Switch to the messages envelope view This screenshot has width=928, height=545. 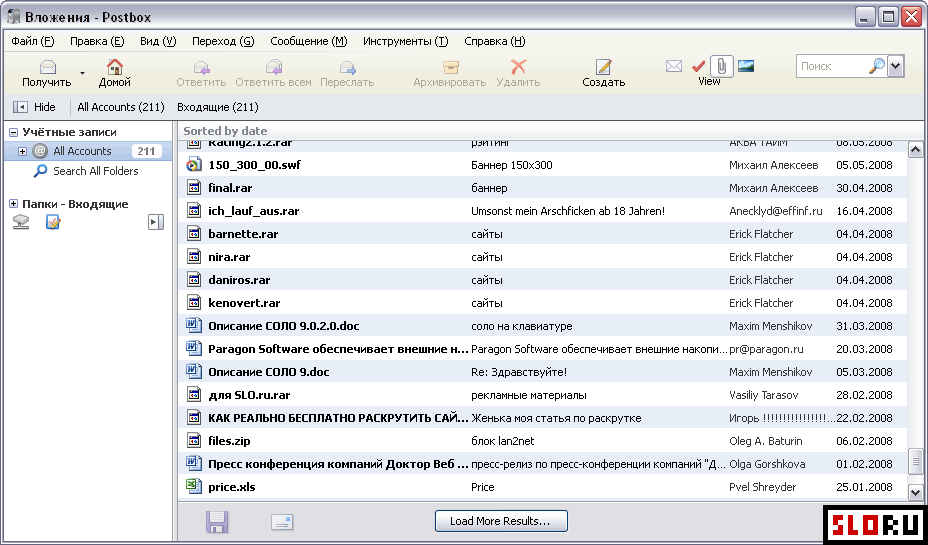tap(674, 66)
